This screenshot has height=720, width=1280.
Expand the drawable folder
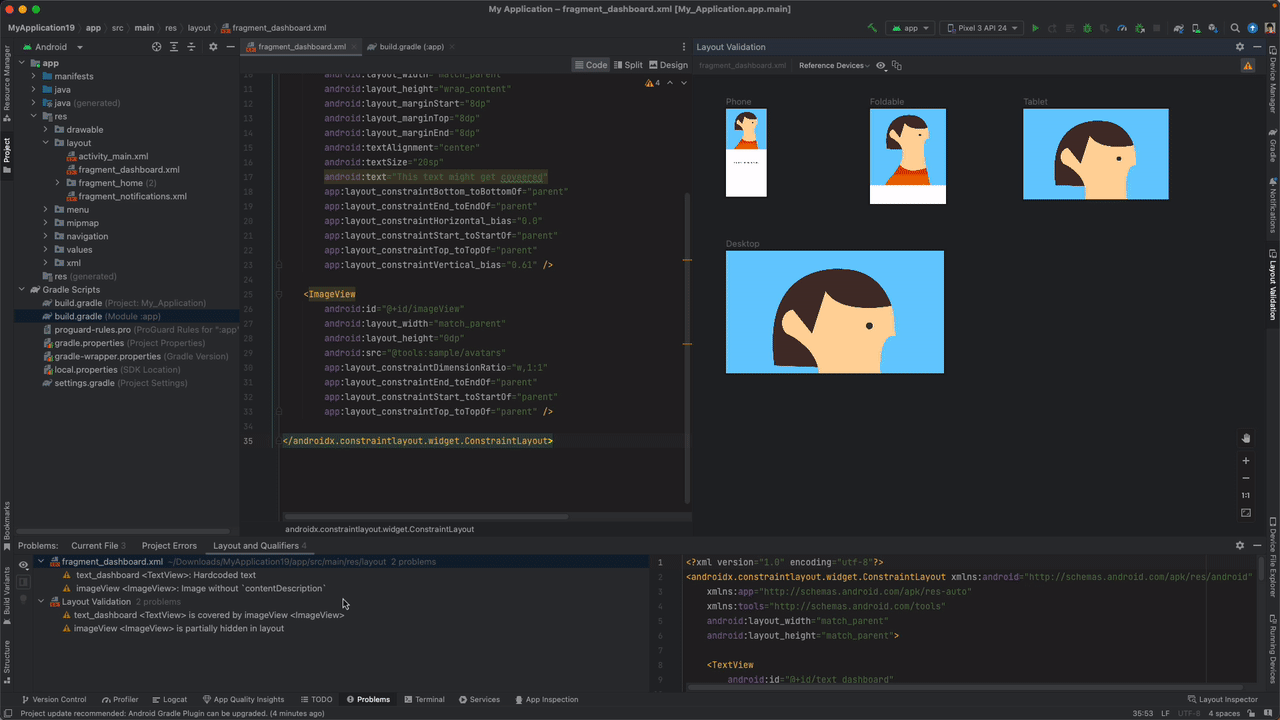tap(45, 129)
